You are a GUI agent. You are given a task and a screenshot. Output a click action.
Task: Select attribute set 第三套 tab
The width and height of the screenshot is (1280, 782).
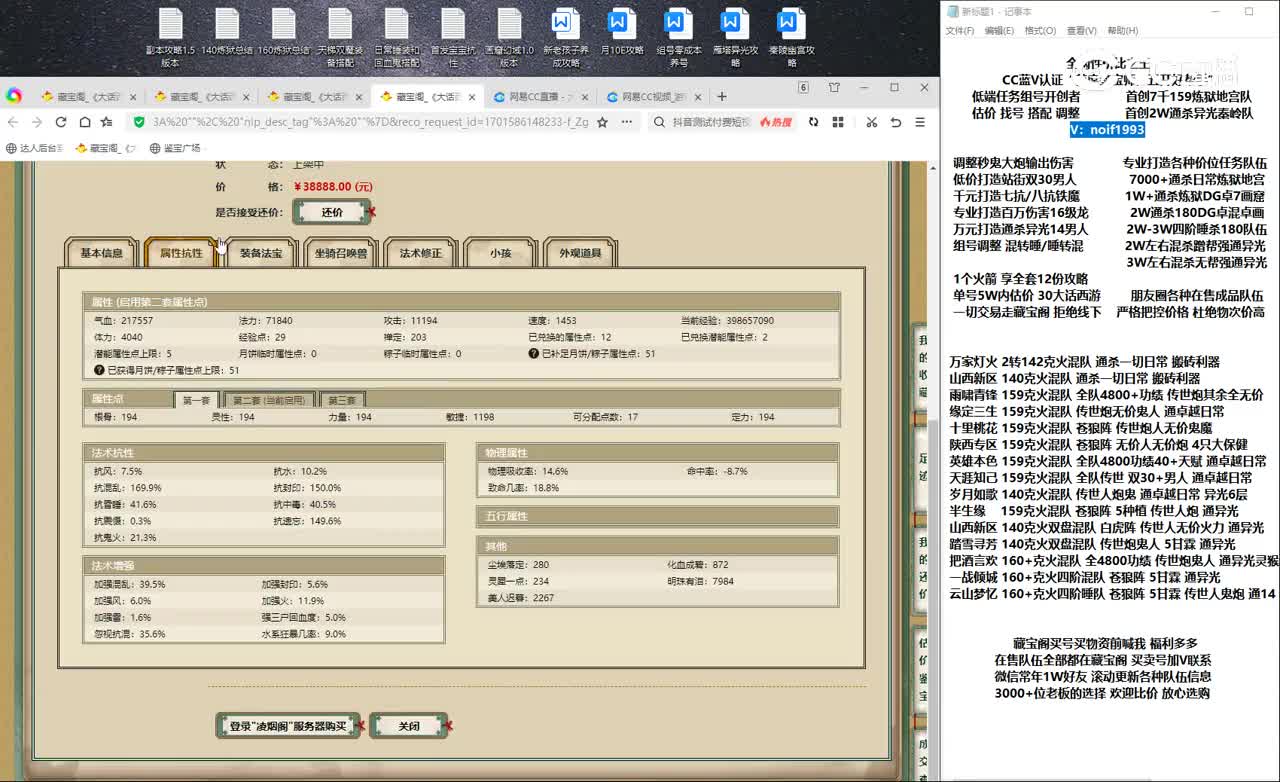click(x=341, y=400)
